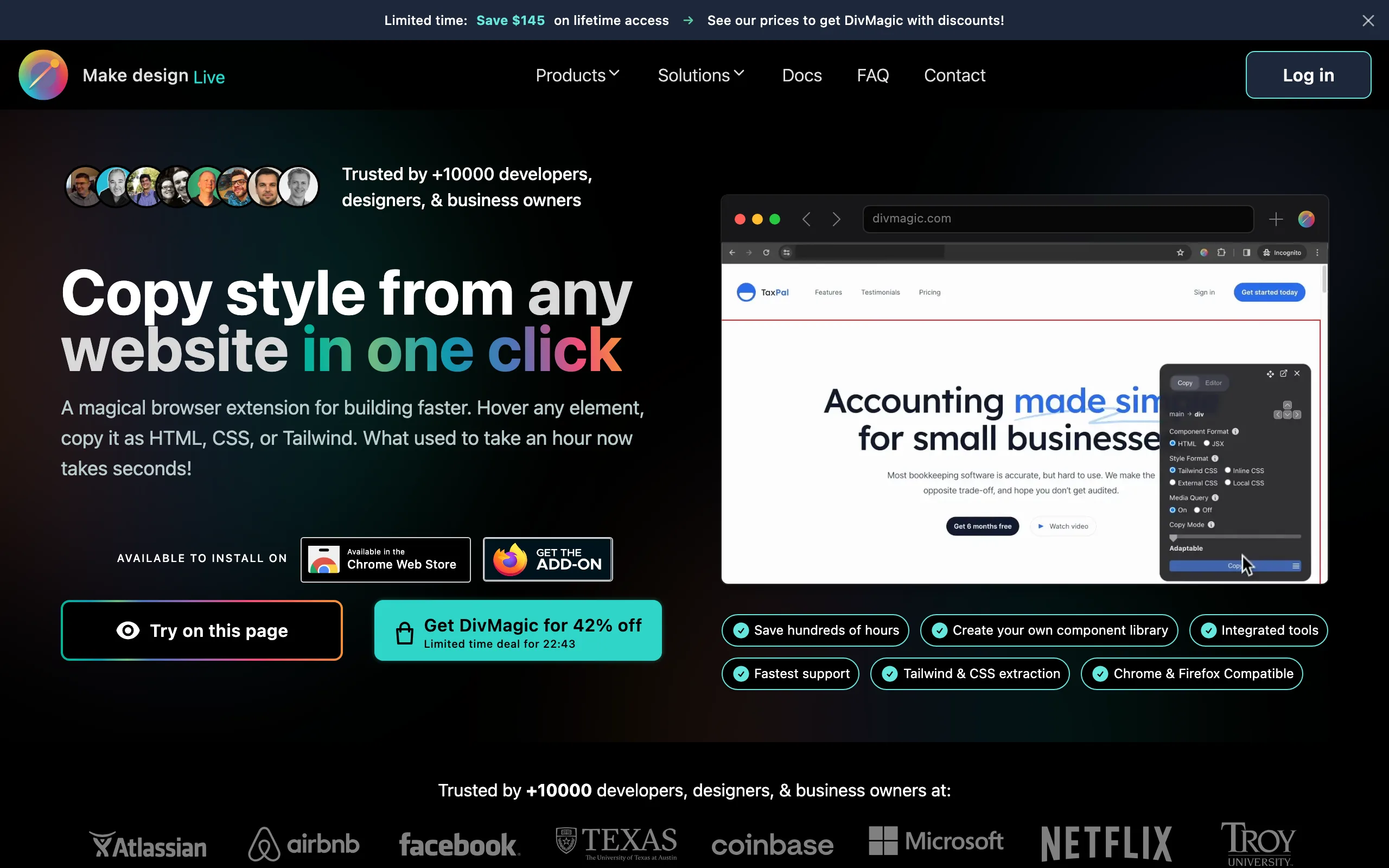This screenshot has height=868, width=1389.
Task: Launch the DivMagic extension icon in Chrome toolbar
Action: click(x=1204, y=253)
